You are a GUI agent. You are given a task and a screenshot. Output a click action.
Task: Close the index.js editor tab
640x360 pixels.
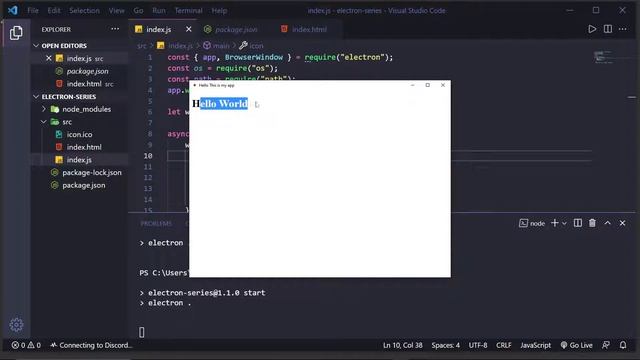[x=189, y=29]
